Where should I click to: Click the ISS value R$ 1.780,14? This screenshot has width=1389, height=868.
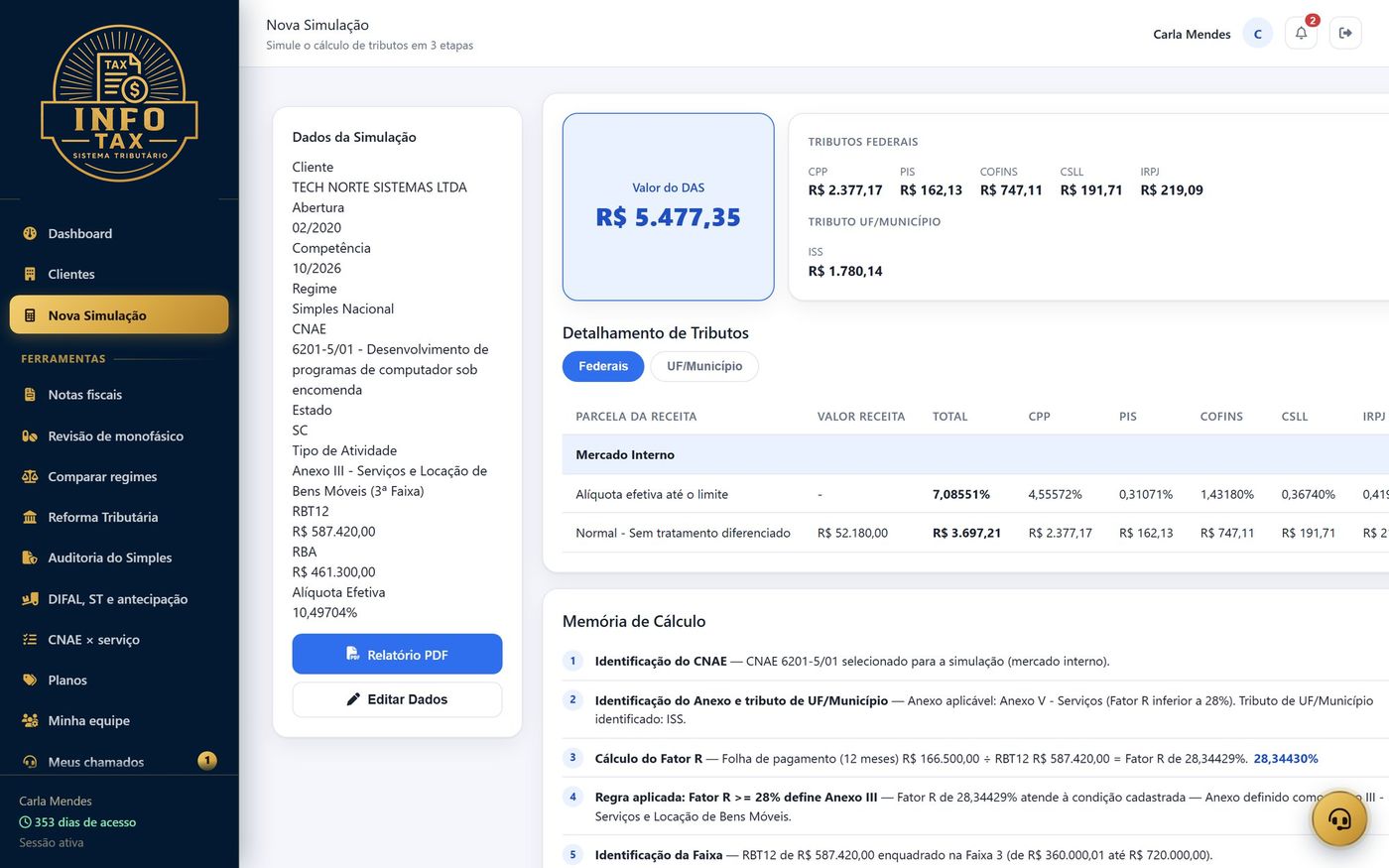[845, 271]
